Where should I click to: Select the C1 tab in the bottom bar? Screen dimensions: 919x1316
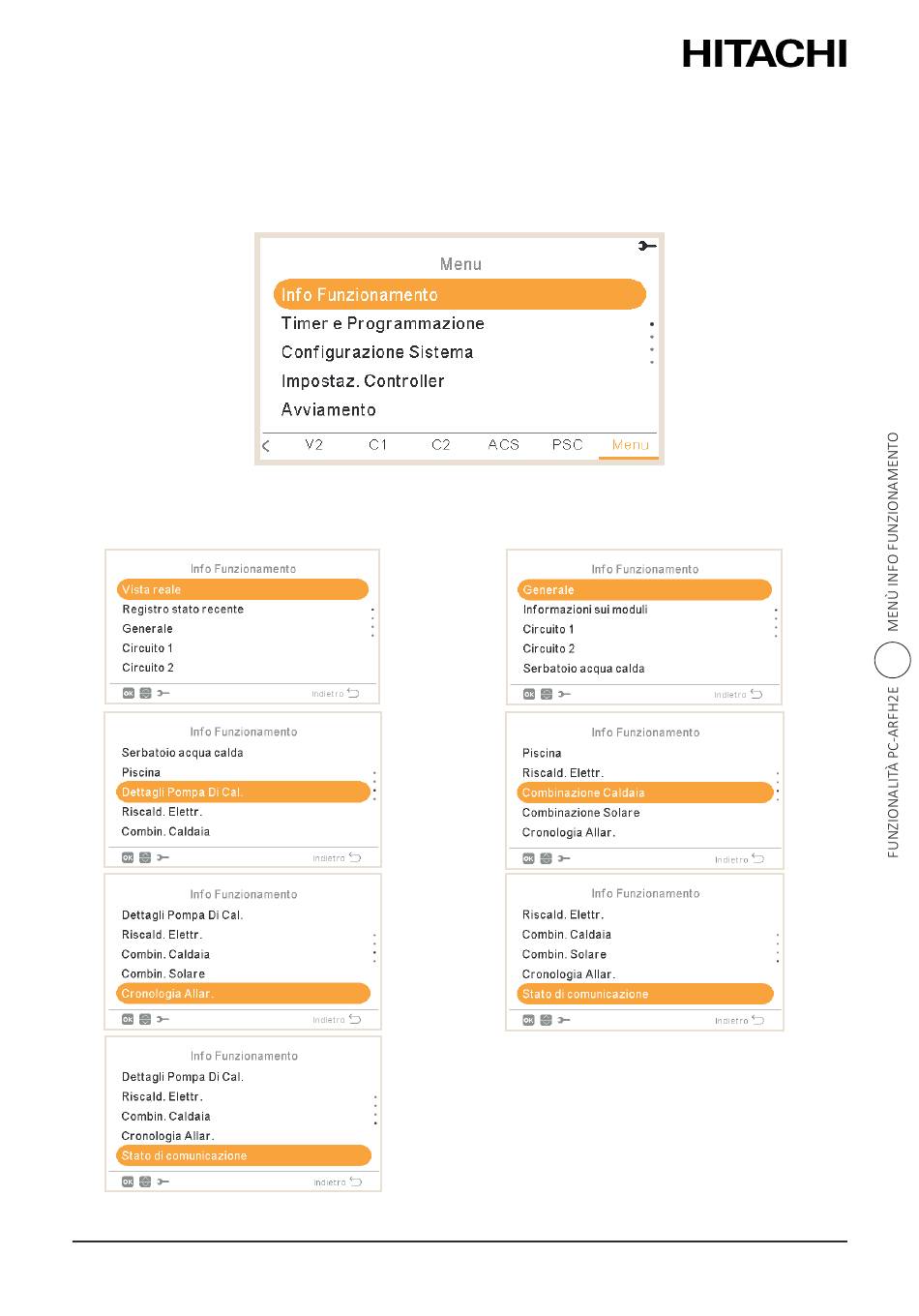point(378,445)
